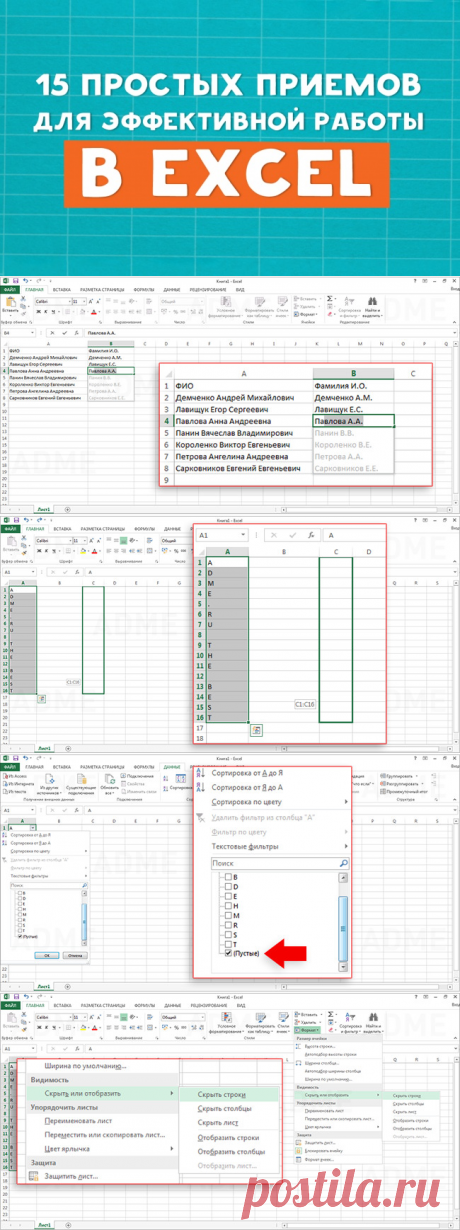Click OK button in small filter menu

click(x=45, y=955)
